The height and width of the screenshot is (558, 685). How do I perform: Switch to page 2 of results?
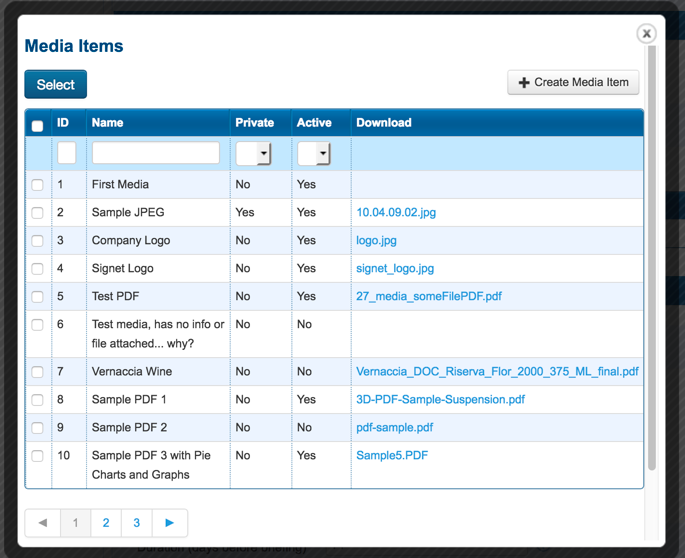coord(106,523)
